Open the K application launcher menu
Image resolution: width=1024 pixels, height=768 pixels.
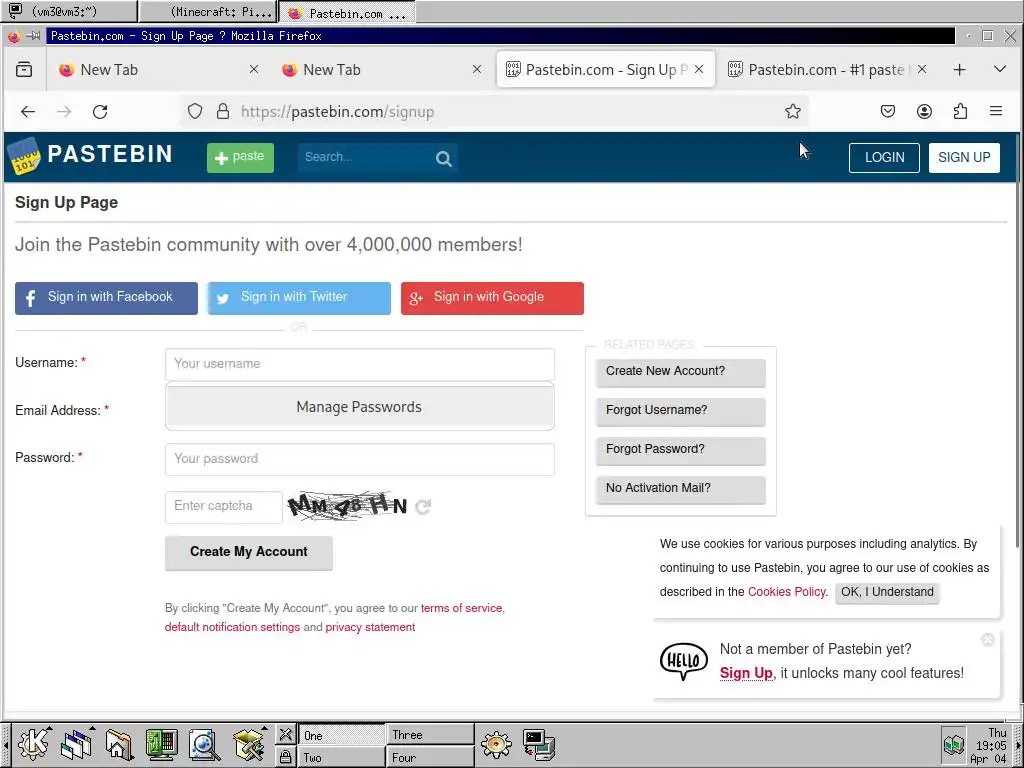click(x=33, y=744)
